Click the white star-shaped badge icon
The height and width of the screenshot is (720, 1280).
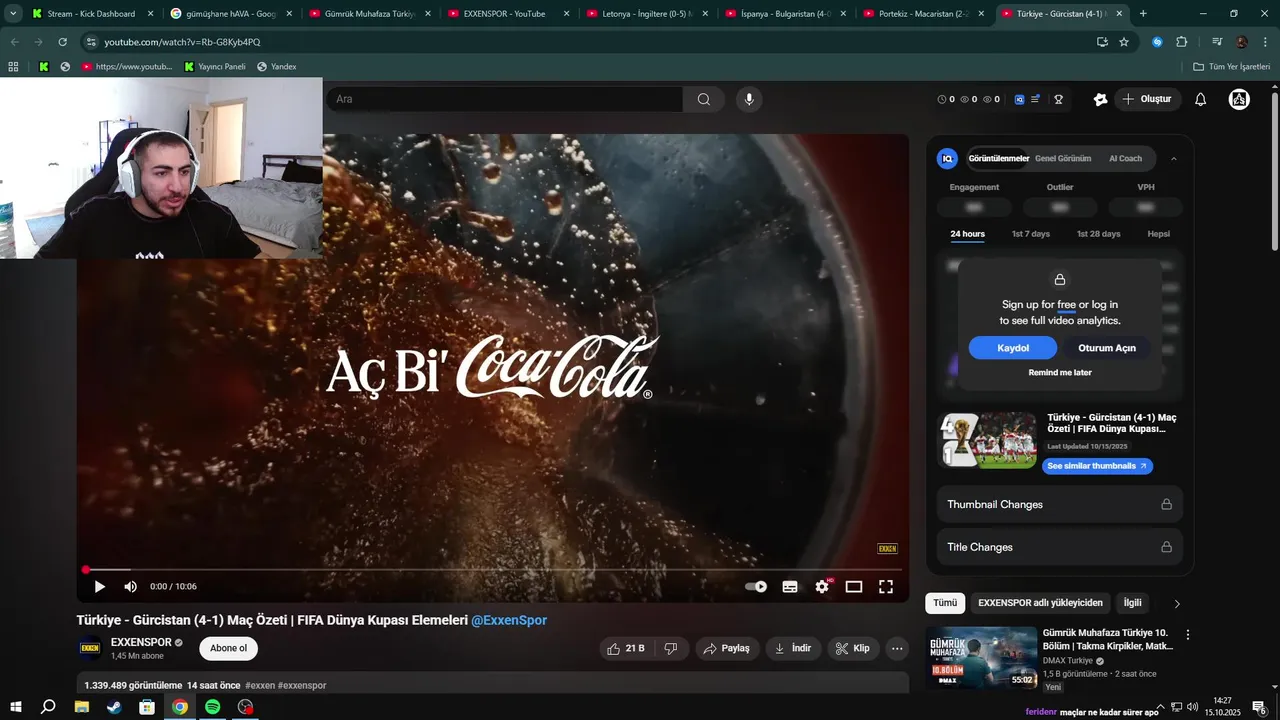[x=1101, y=99]
